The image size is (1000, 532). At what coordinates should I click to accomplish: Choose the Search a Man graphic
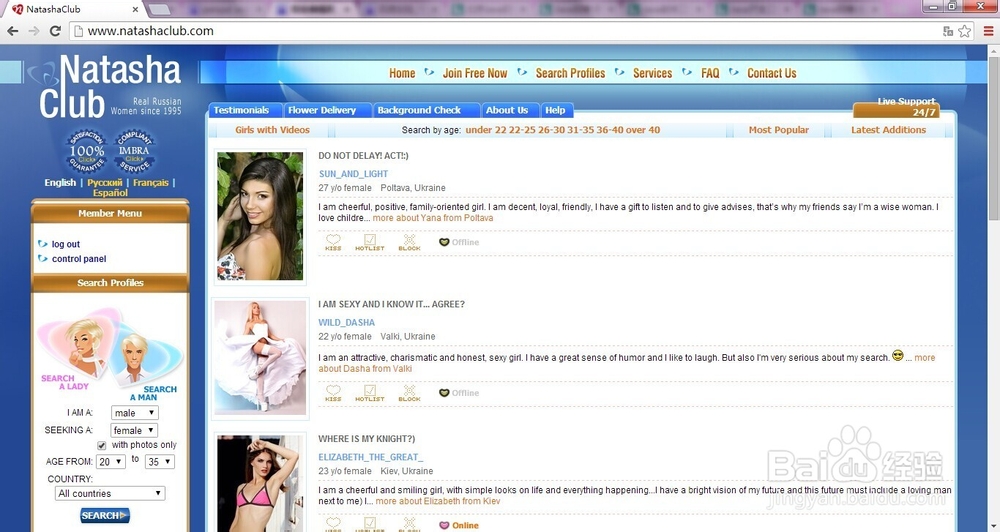coord(148,367)
